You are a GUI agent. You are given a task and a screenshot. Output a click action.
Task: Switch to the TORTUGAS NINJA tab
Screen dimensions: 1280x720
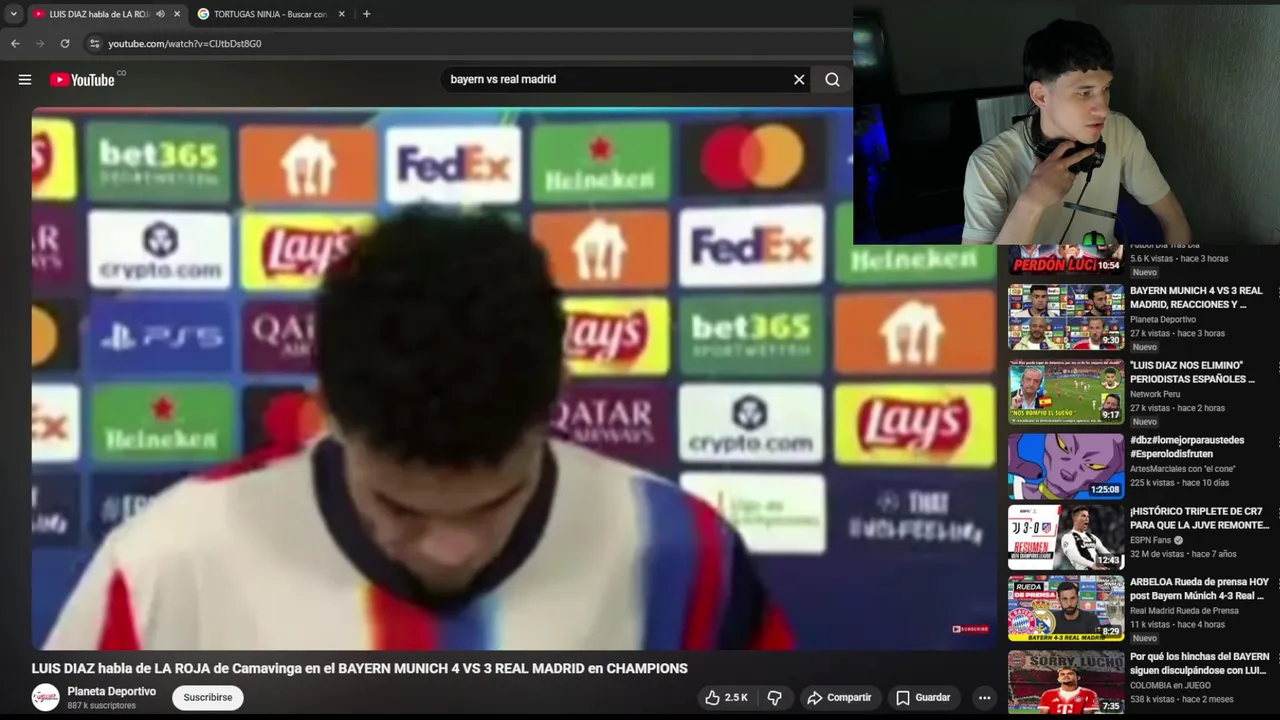click(270, 14)
